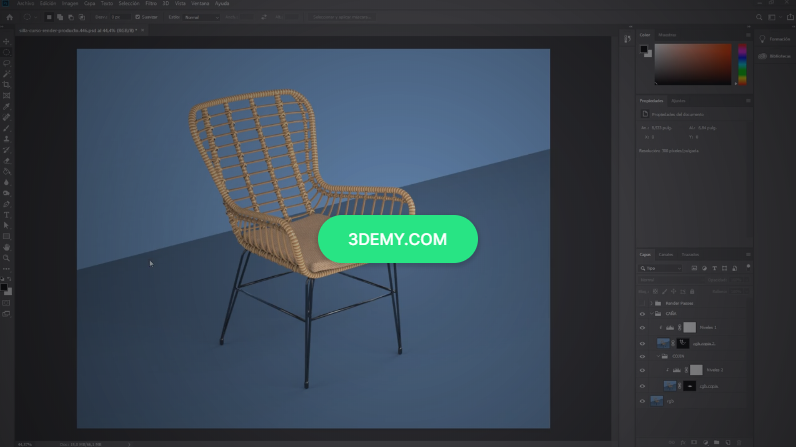Screen dimensions: 796x447
Task: Show the Render Passes group
Action: (x=642, y=303)
